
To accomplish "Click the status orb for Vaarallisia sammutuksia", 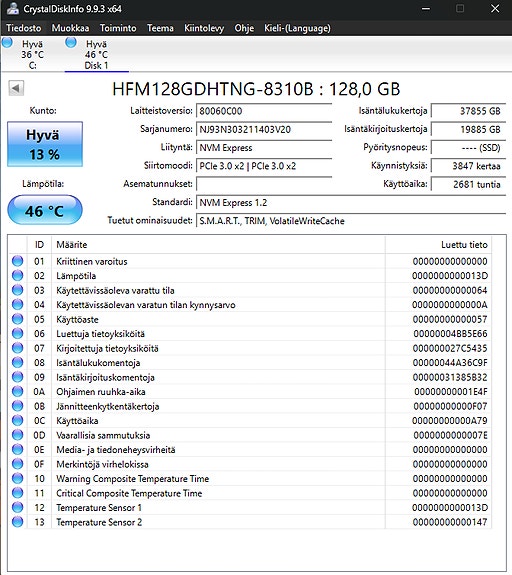I will pyautogui.click(x=18, y=435).
